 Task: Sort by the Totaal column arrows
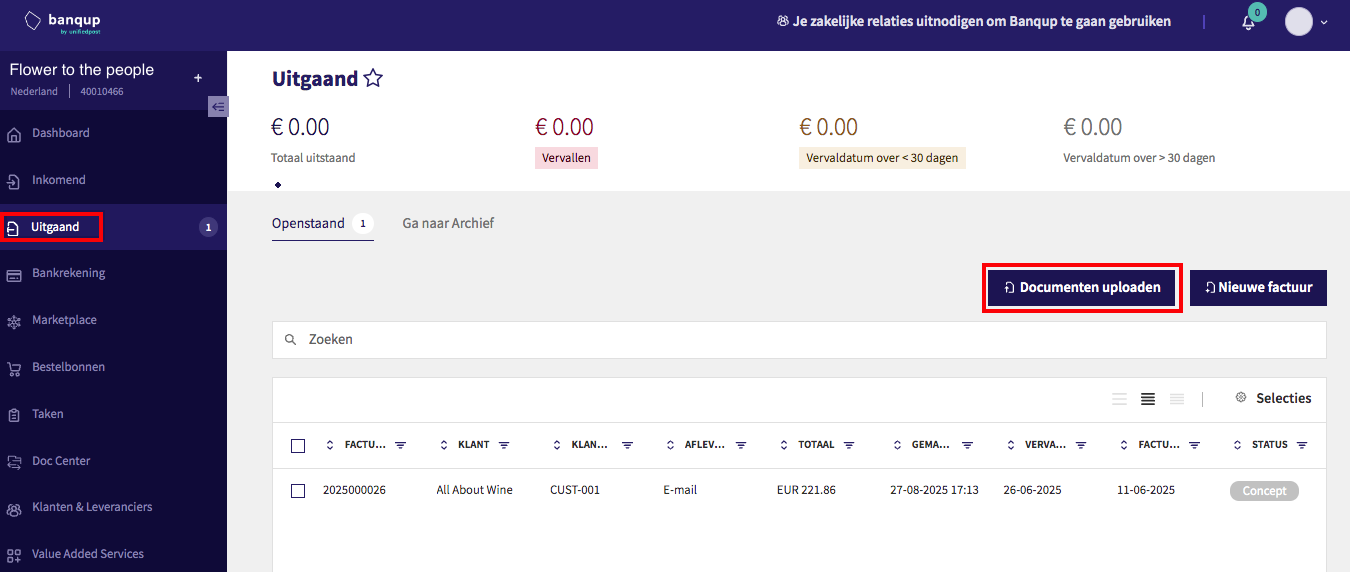(x=785, y=445)
